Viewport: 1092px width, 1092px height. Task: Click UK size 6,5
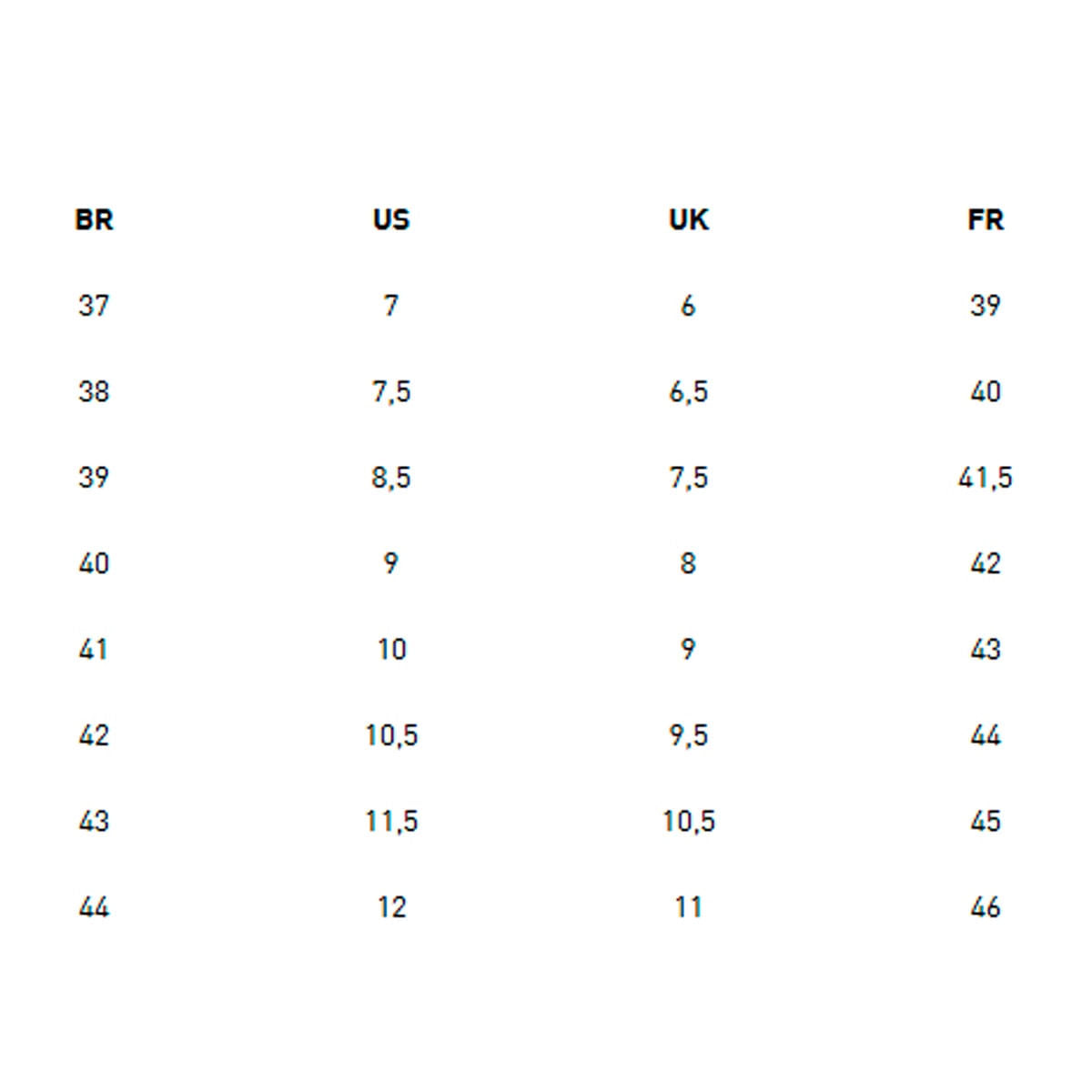(688, 392)
